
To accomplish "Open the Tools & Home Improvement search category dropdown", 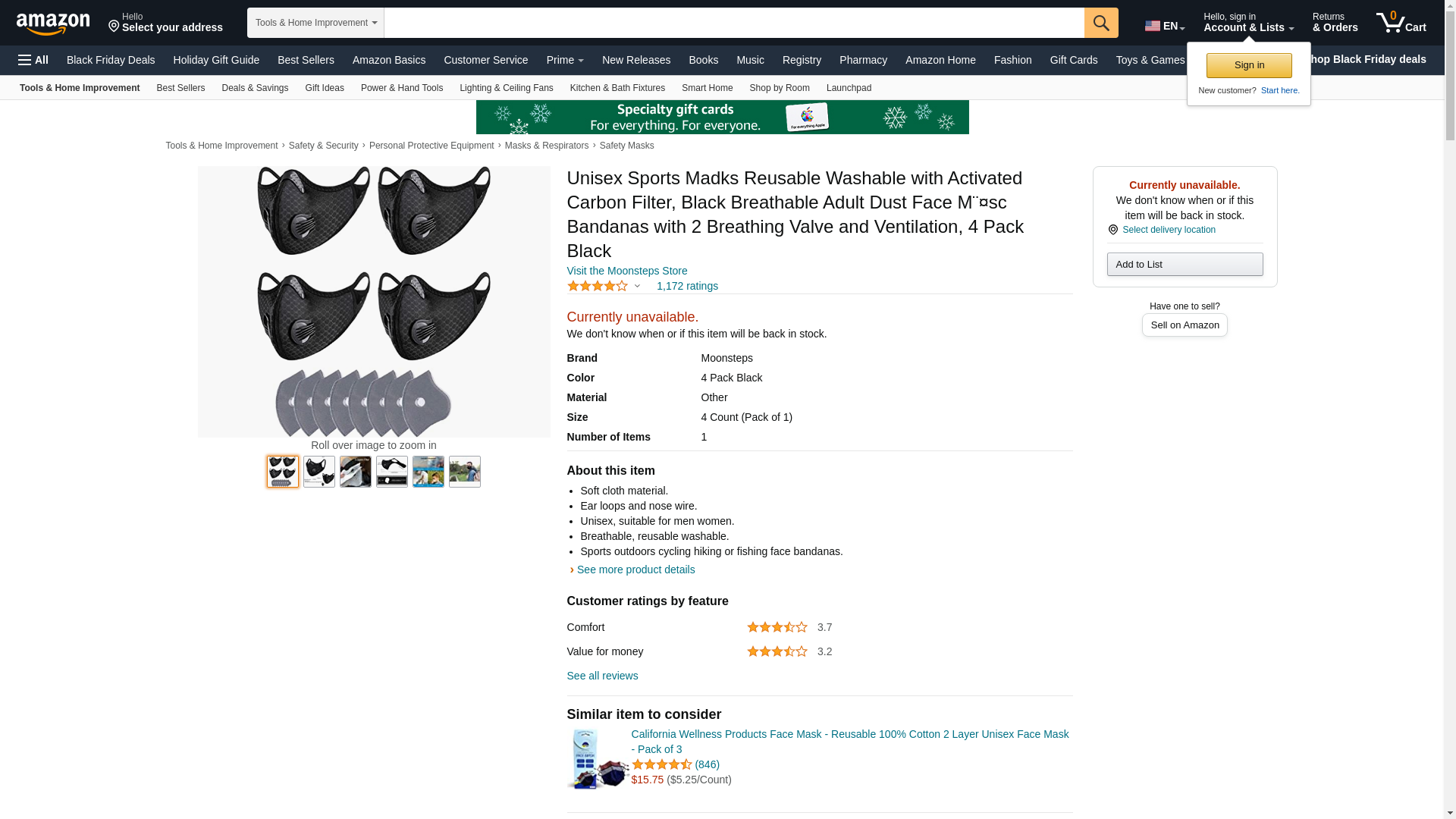I will pos(315,23).
